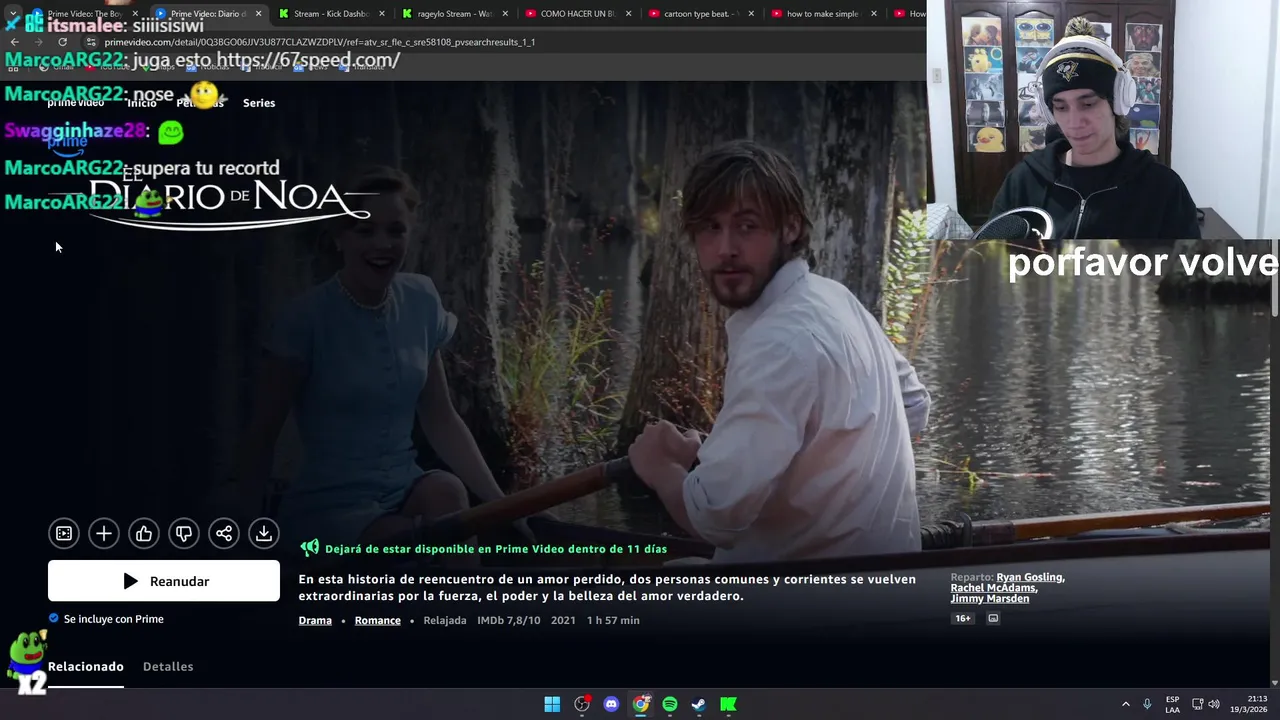Click the browser address bar URL
The width and height of the screenshot is (1280, 720).
319,42
